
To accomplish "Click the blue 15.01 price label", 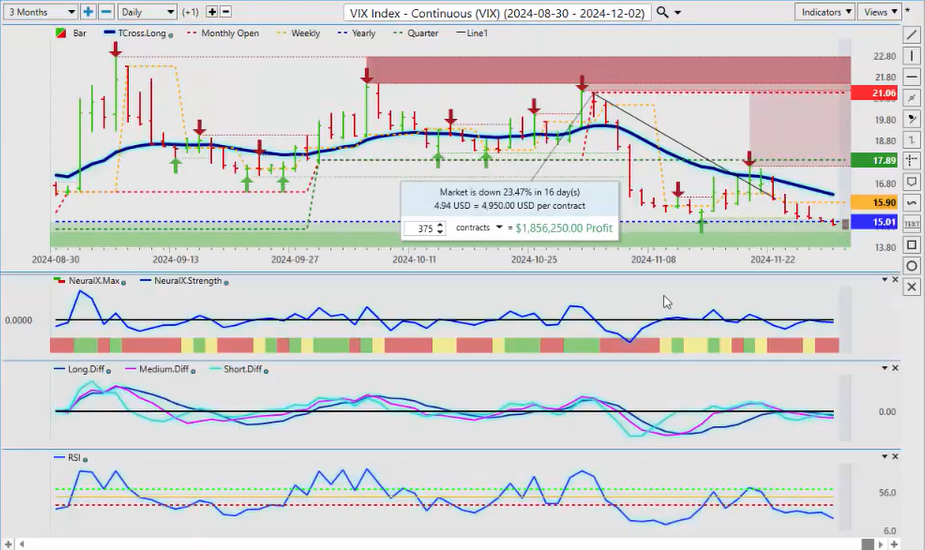I will (x=874, y=222).
